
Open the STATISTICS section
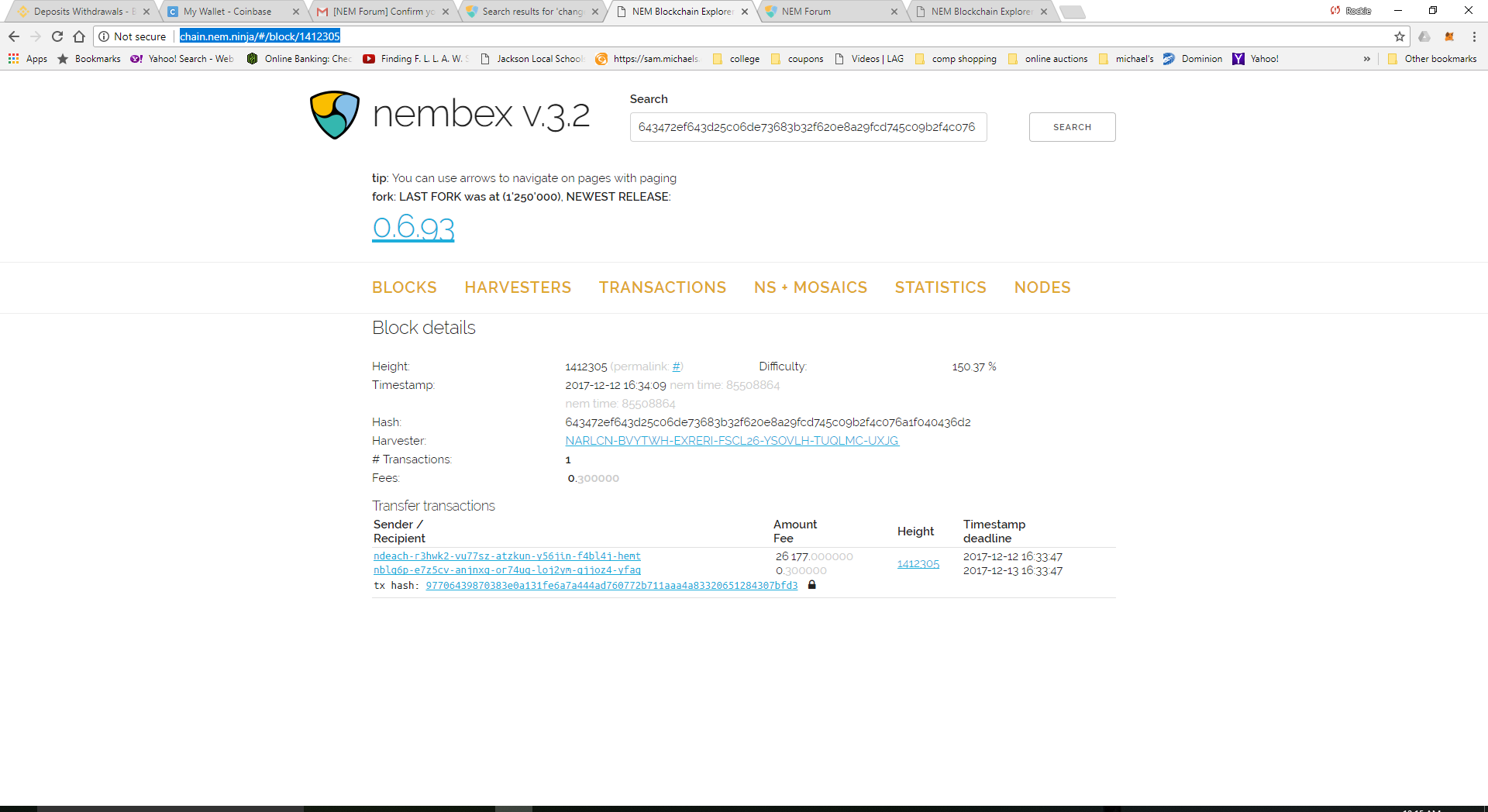[941, 287]
